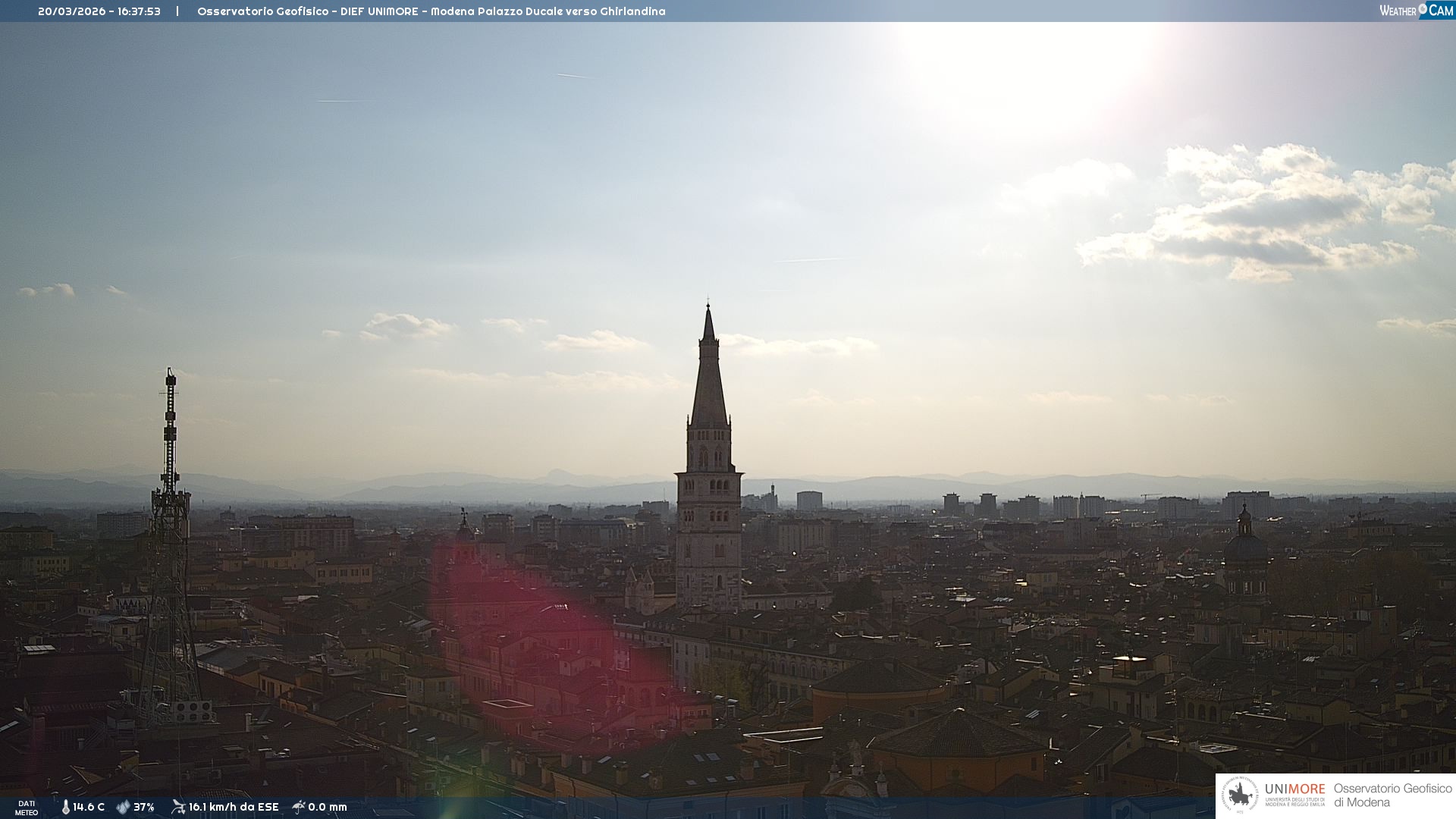
Task: Click the 20/03/2026 date timestamp
Action: coord(72,11)
